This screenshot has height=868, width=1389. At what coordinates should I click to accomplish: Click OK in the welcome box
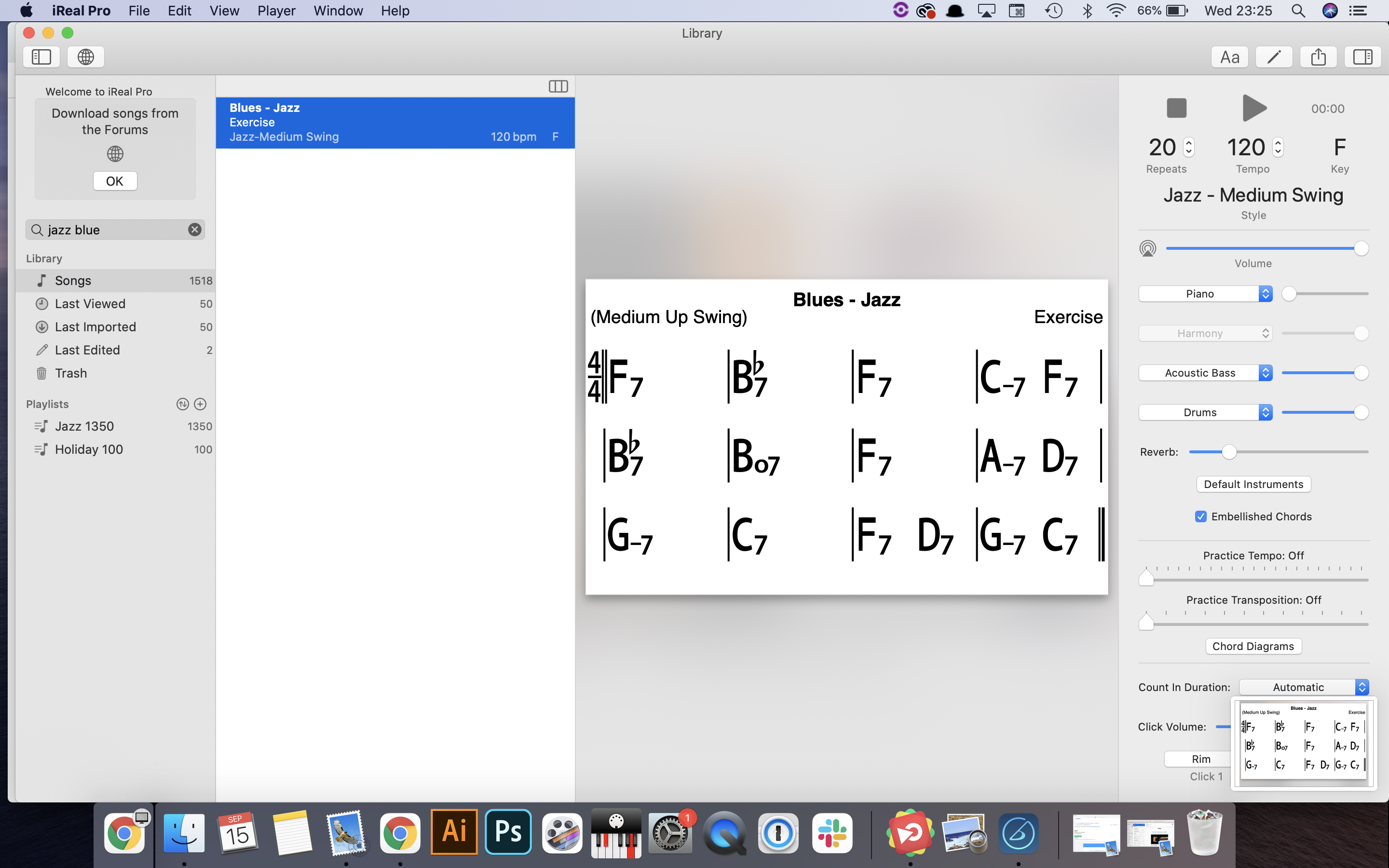pos(115,181)
